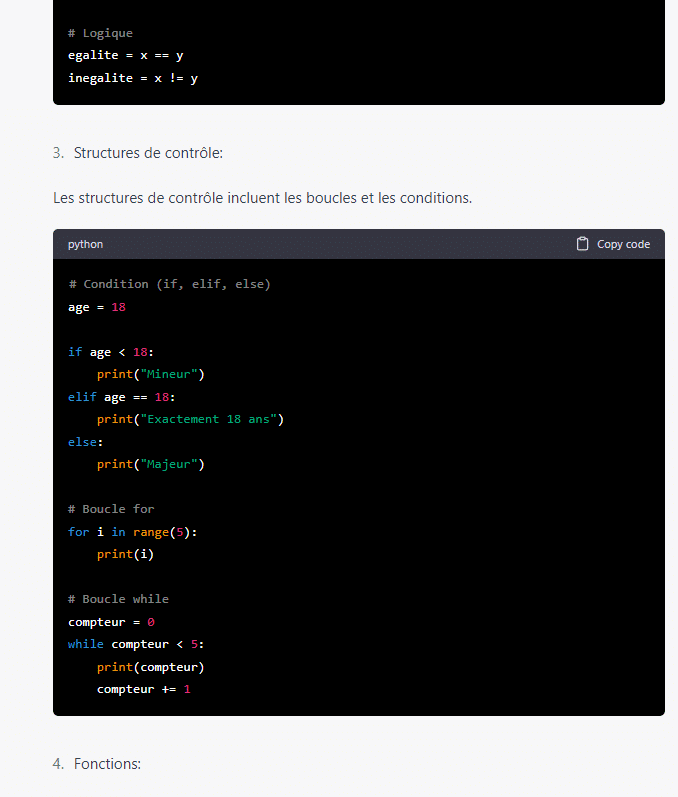Select the heading 'Structures de contrôle:'

[x=148, y=153]
